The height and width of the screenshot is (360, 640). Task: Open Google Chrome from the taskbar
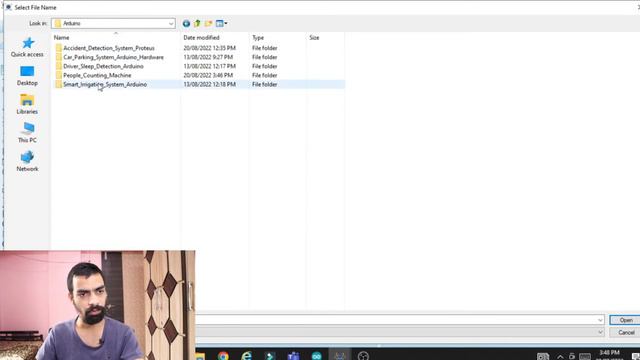223,356
